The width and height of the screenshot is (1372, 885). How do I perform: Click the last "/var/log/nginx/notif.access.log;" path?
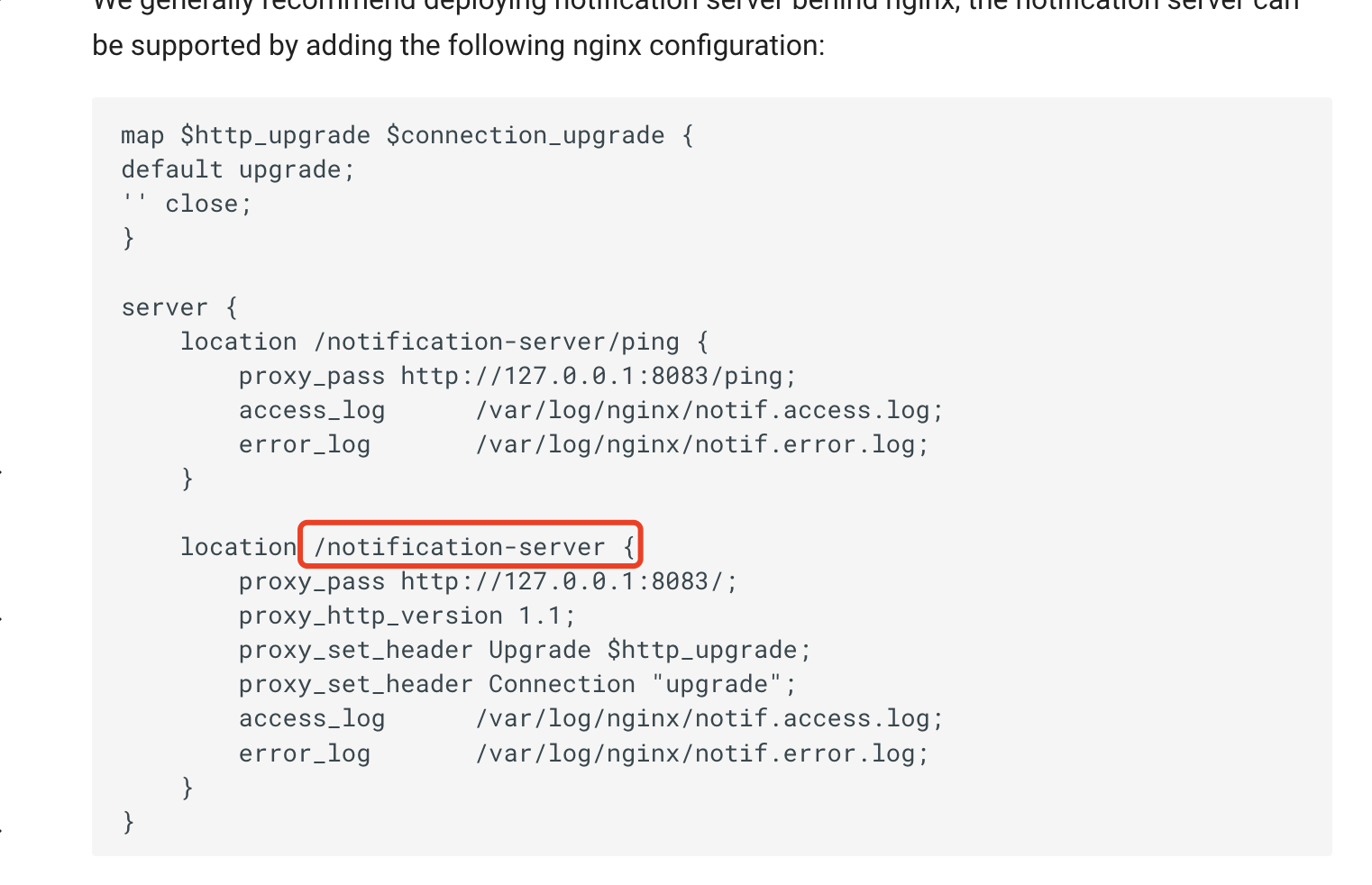709,718
